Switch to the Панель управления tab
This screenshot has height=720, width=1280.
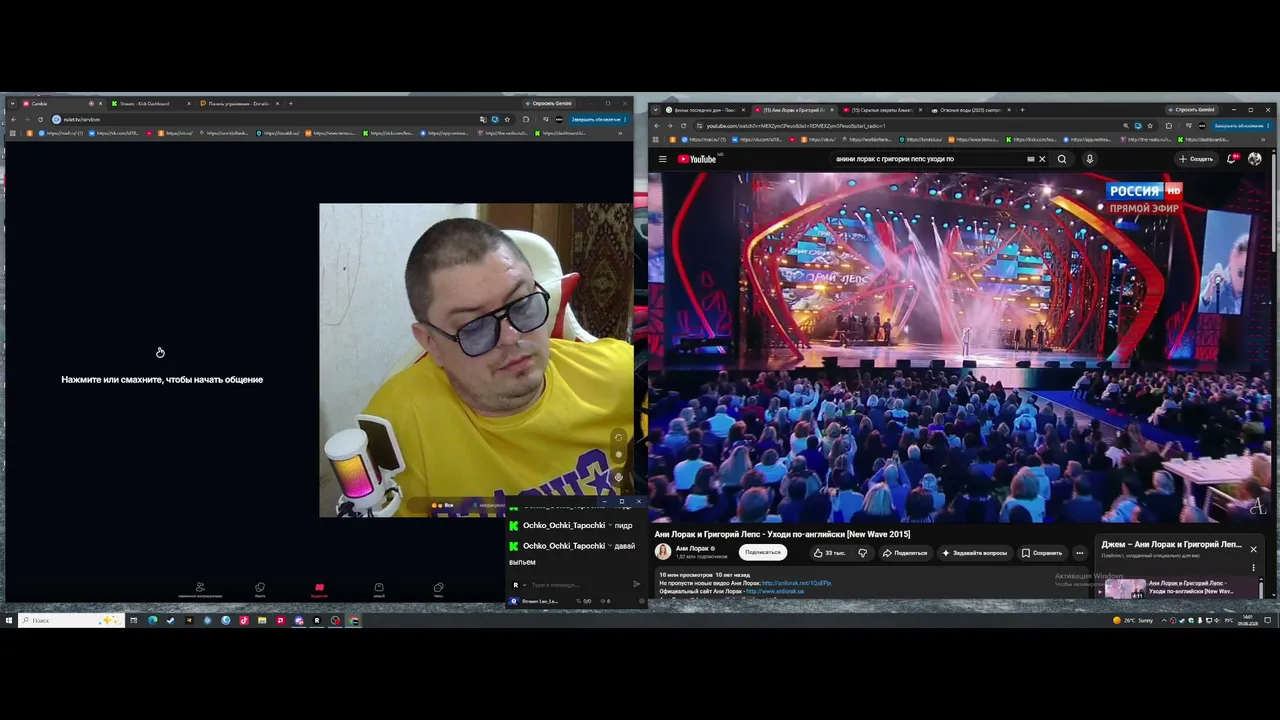[239, 104]
